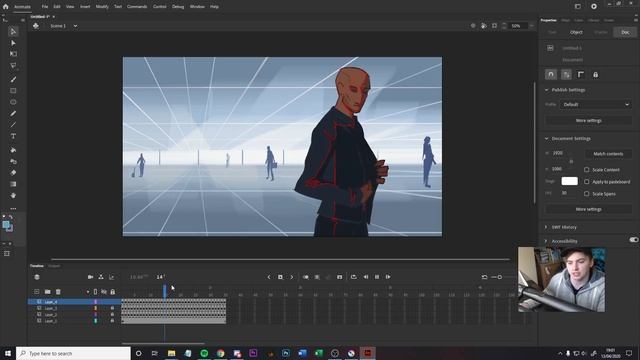
Task: Step forward one frame
Action: [388, 277]
